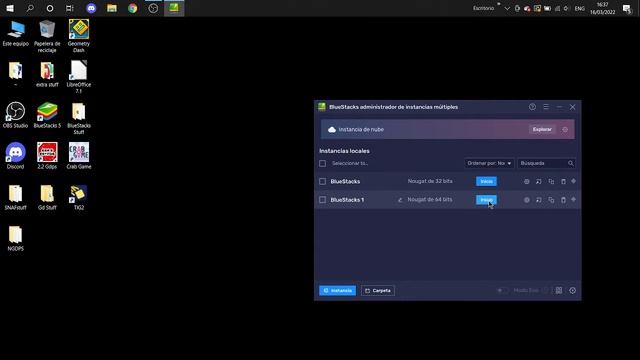
Task: Click the Carpeta button
Action: [378, 290]
